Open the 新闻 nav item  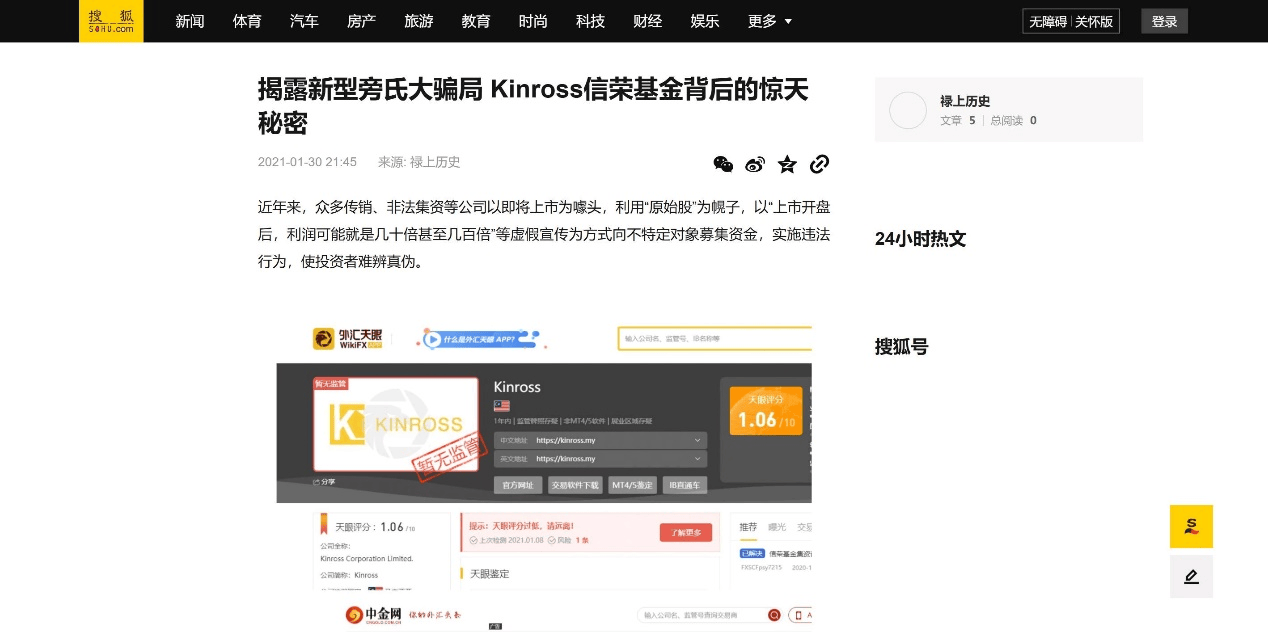[x=190, y=21]
